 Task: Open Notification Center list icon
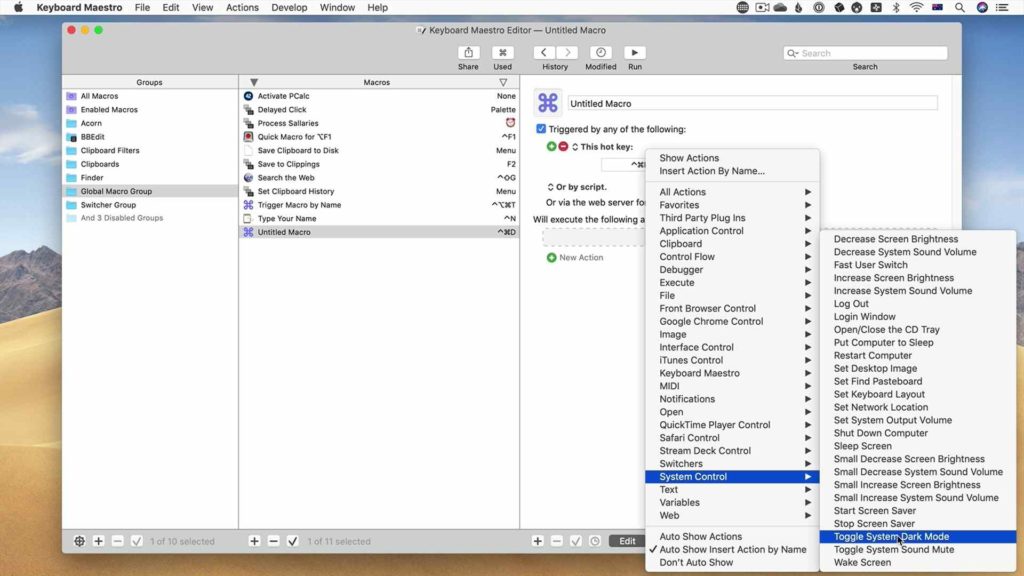point(1002,7)
